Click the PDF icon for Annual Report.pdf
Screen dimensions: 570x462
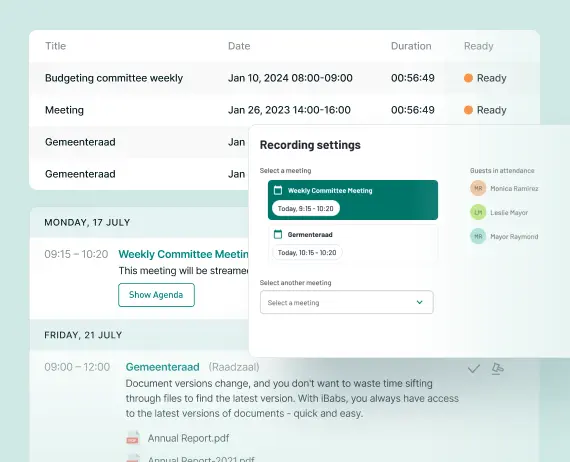[x=133, y=438]
